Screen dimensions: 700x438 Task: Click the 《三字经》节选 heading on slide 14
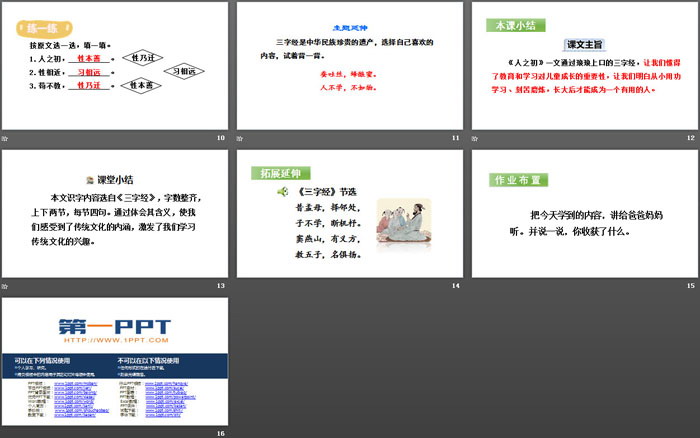coord(327,192)
